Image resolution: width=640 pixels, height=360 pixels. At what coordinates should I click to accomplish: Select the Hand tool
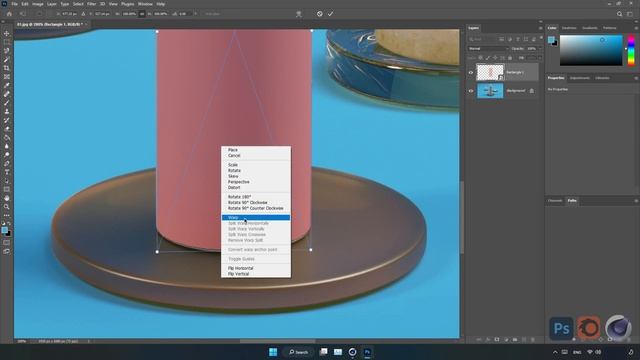pyautogui.click(x=7, y=198)
